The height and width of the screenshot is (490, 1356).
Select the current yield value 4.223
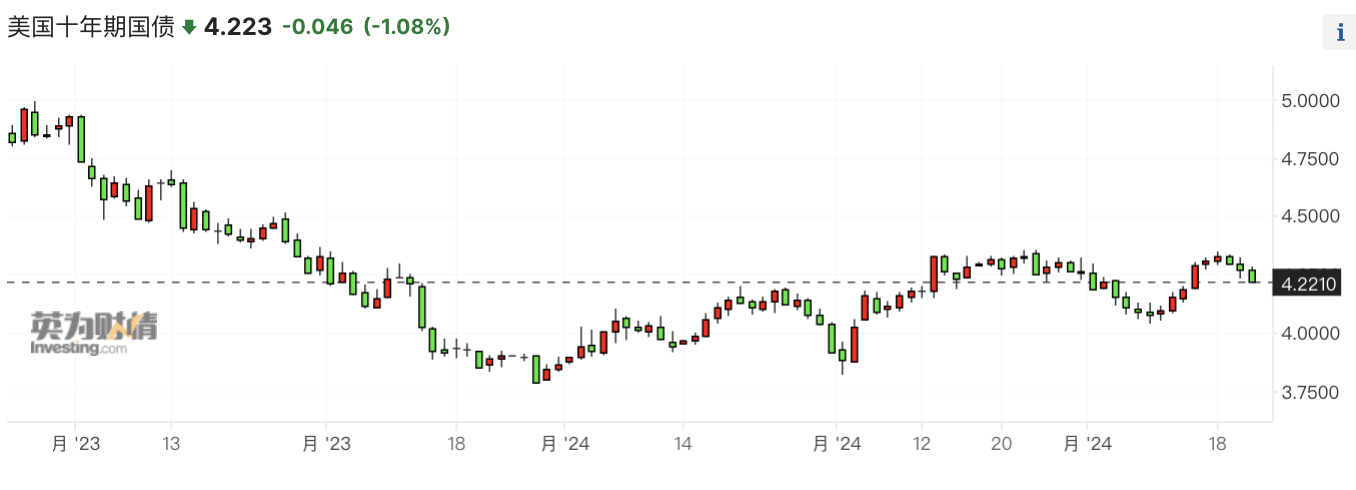point(238,28)
